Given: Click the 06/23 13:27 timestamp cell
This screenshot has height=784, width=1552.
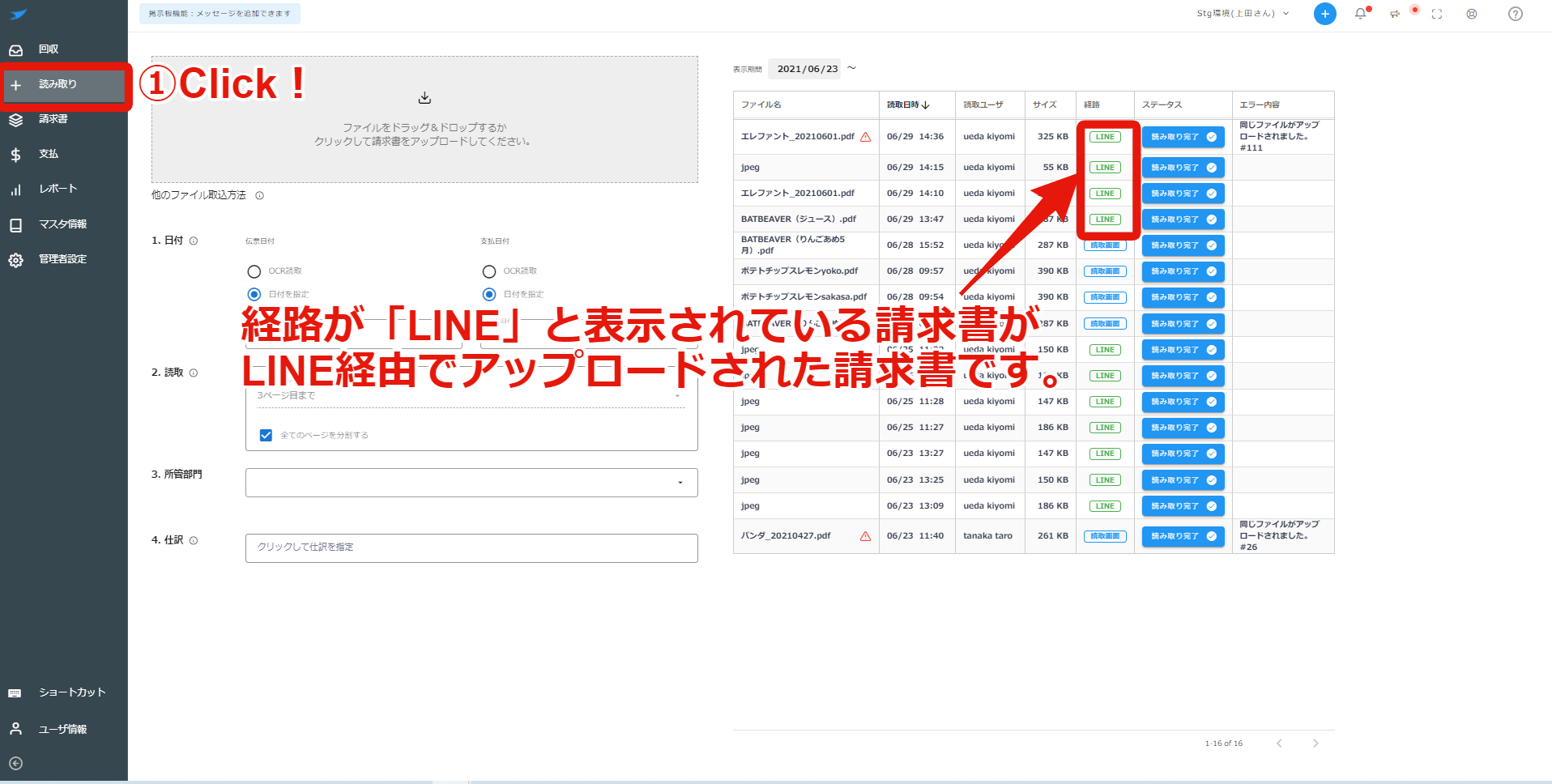Looking at the screenshot, I should tap(915, 454).
